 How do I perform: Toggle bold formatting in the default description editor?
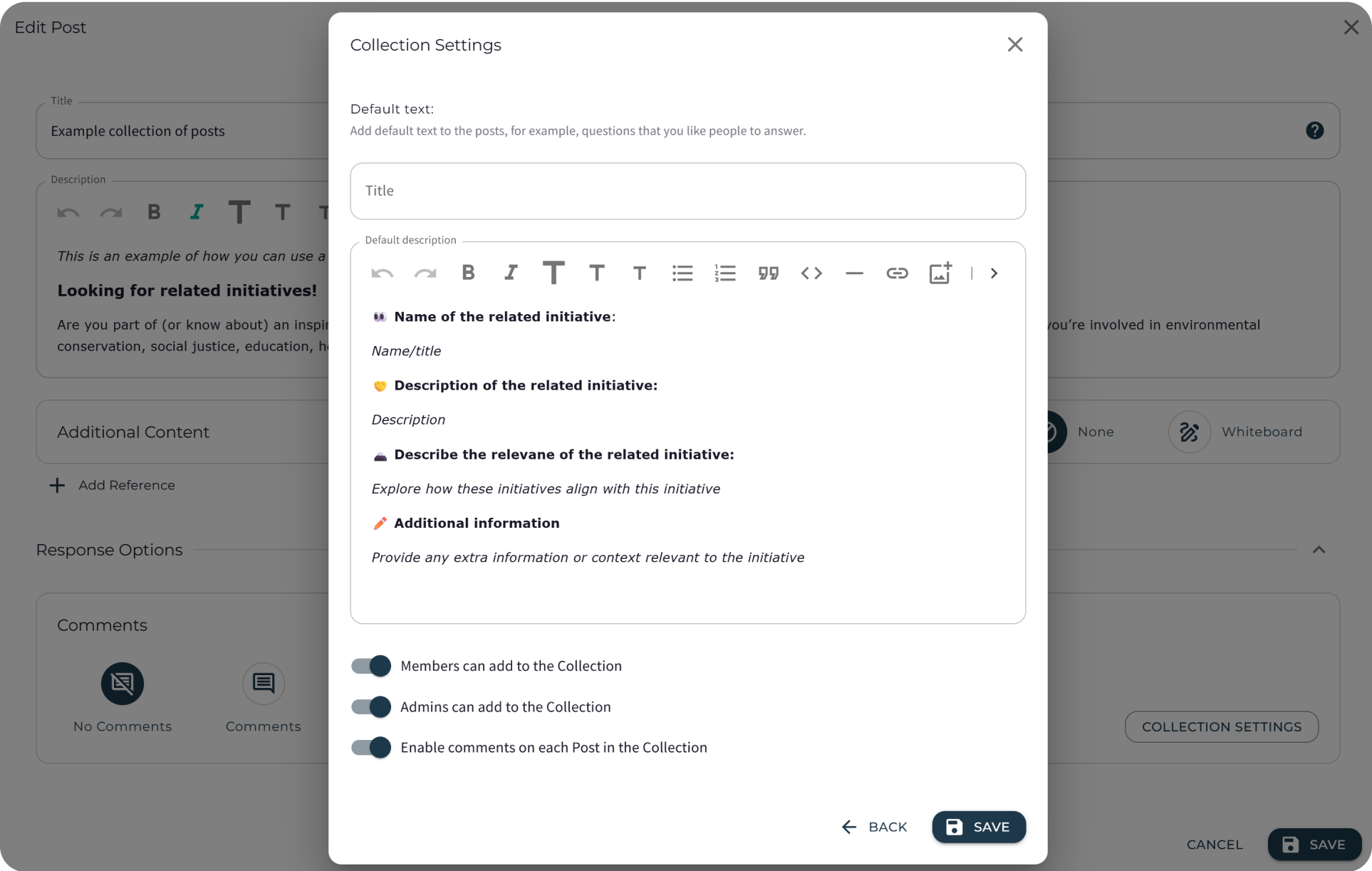point(468,273)
